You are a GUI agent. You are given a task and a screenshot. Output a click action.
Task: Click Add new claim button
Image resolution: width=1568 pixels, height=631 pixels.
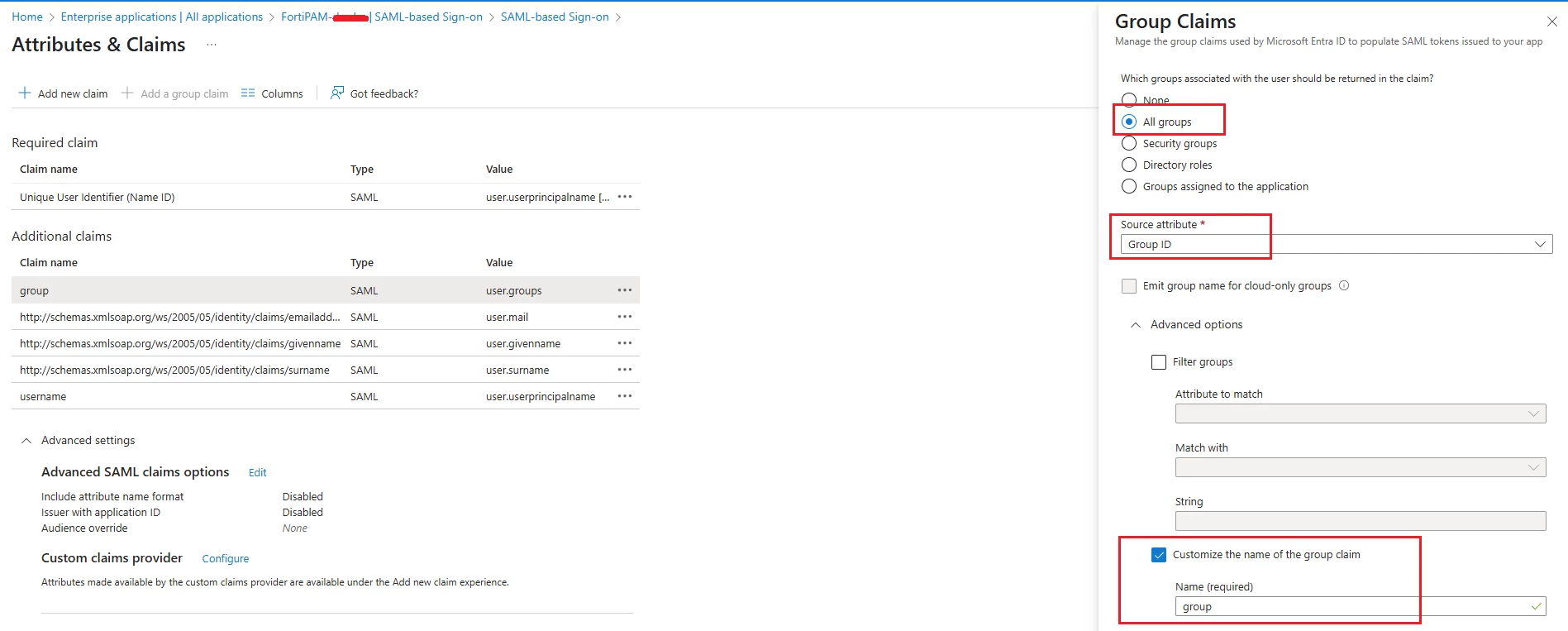(x=63, y=93)
